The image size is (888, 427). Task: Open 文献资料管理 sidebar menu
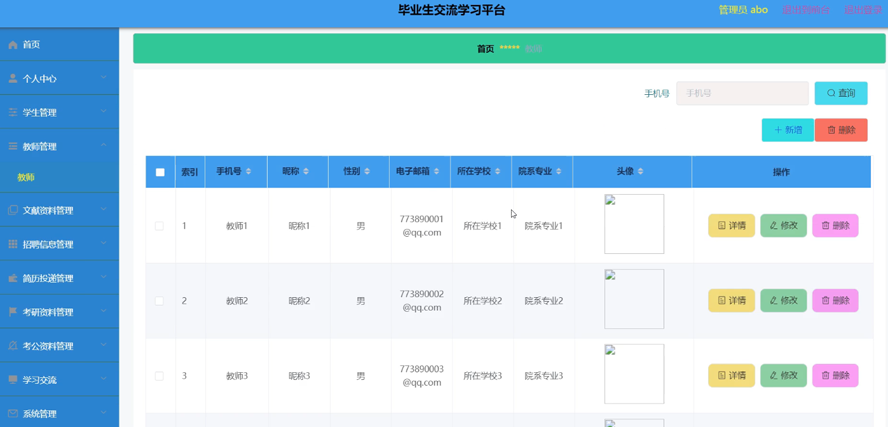(59, 210)
